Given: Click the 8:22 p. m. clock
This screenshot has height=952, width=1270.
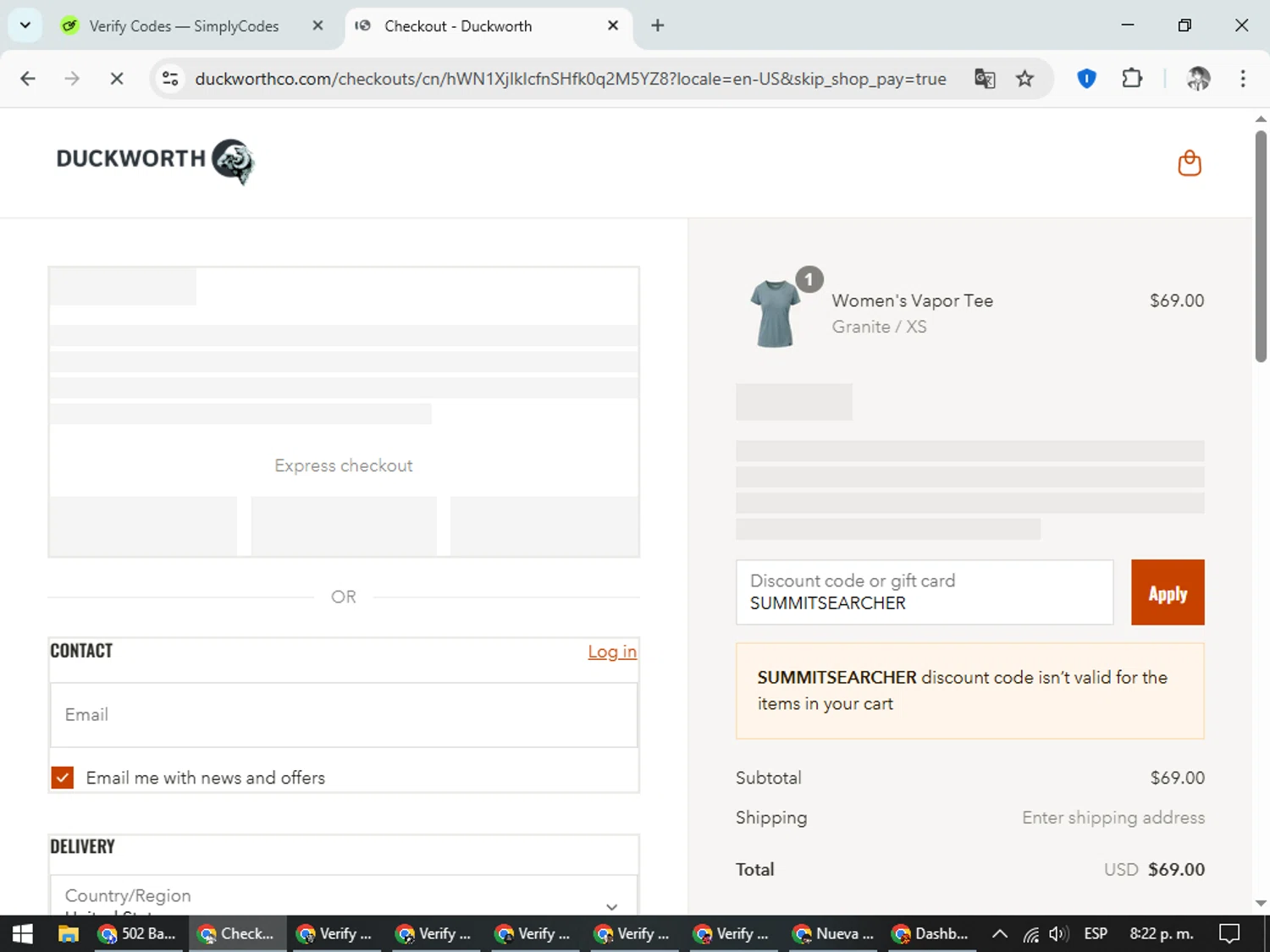Looking at the screenshot, I should click(1161, 933).
